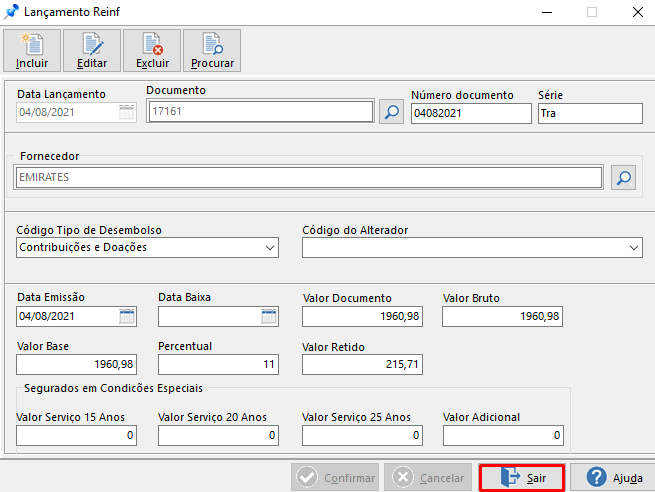Click the Cancelar button
The image size is (655, 492).
428,477
